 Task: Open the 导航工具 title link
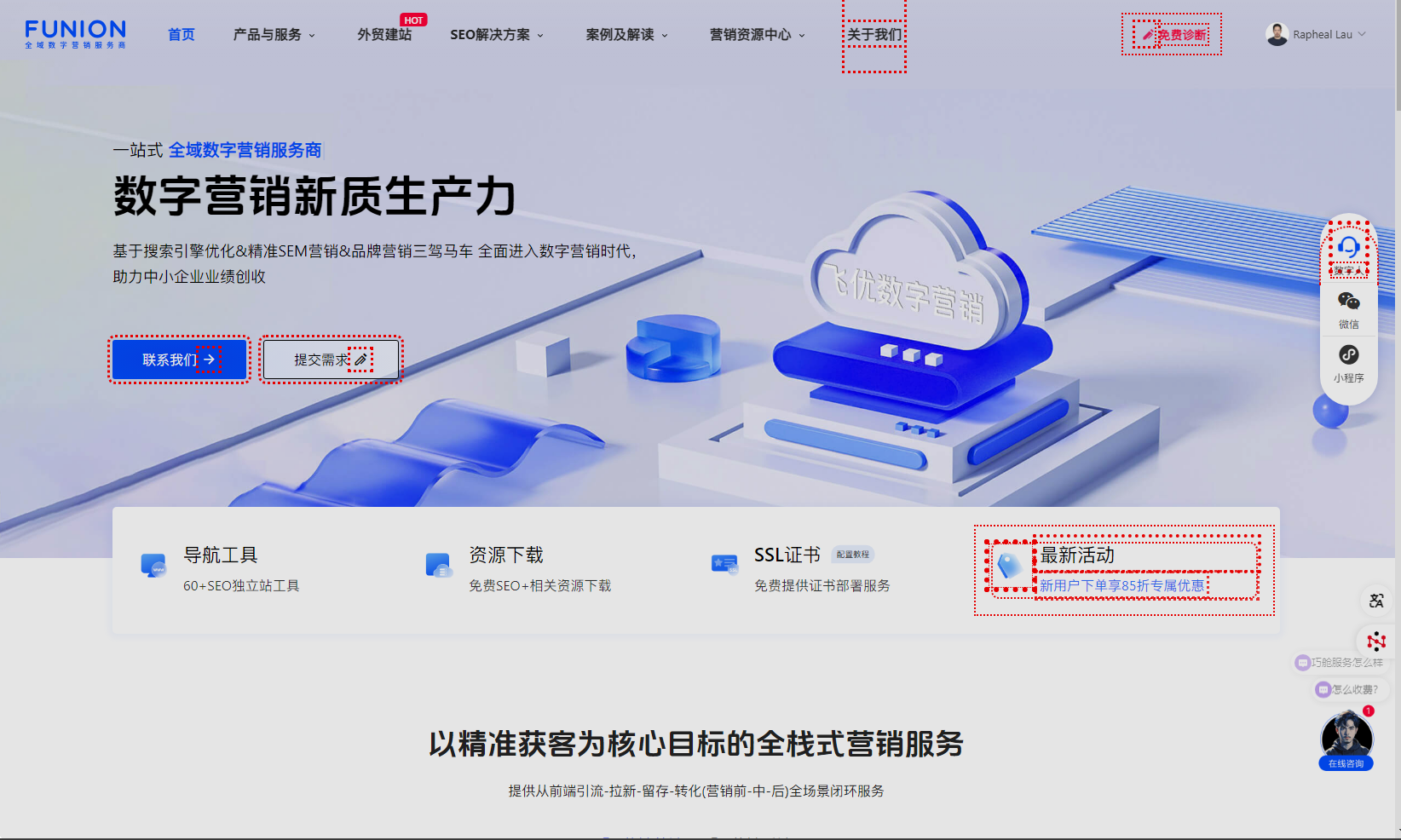(221, 555)
